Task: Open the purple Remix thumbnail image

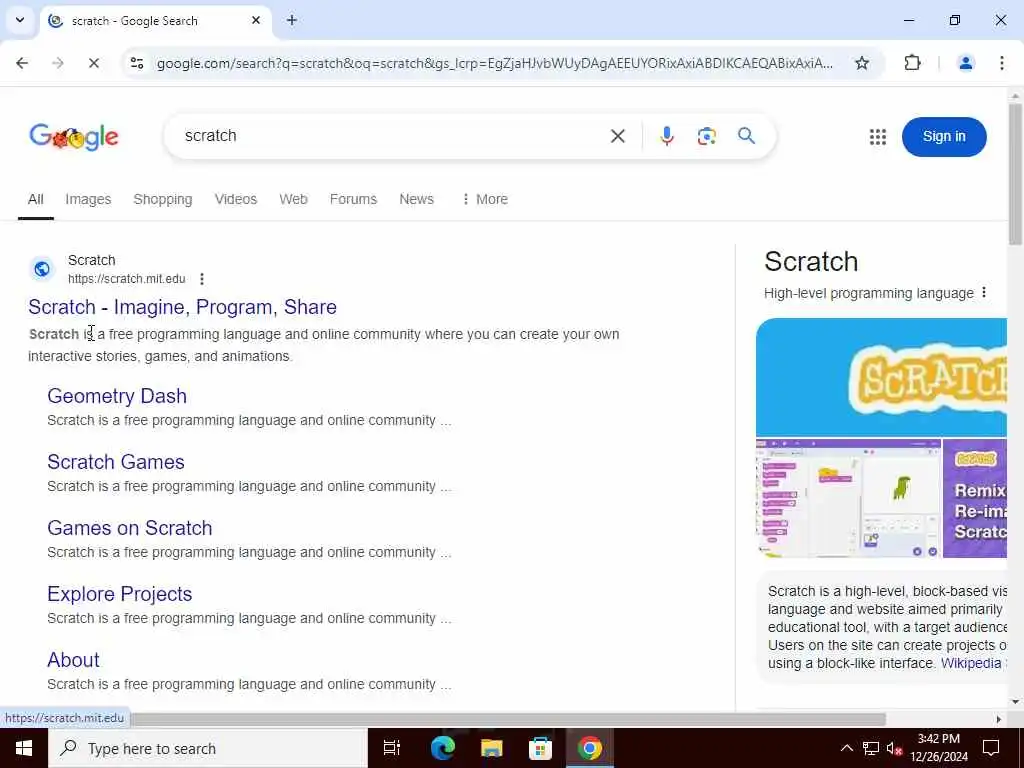Action: click(975, 498)
